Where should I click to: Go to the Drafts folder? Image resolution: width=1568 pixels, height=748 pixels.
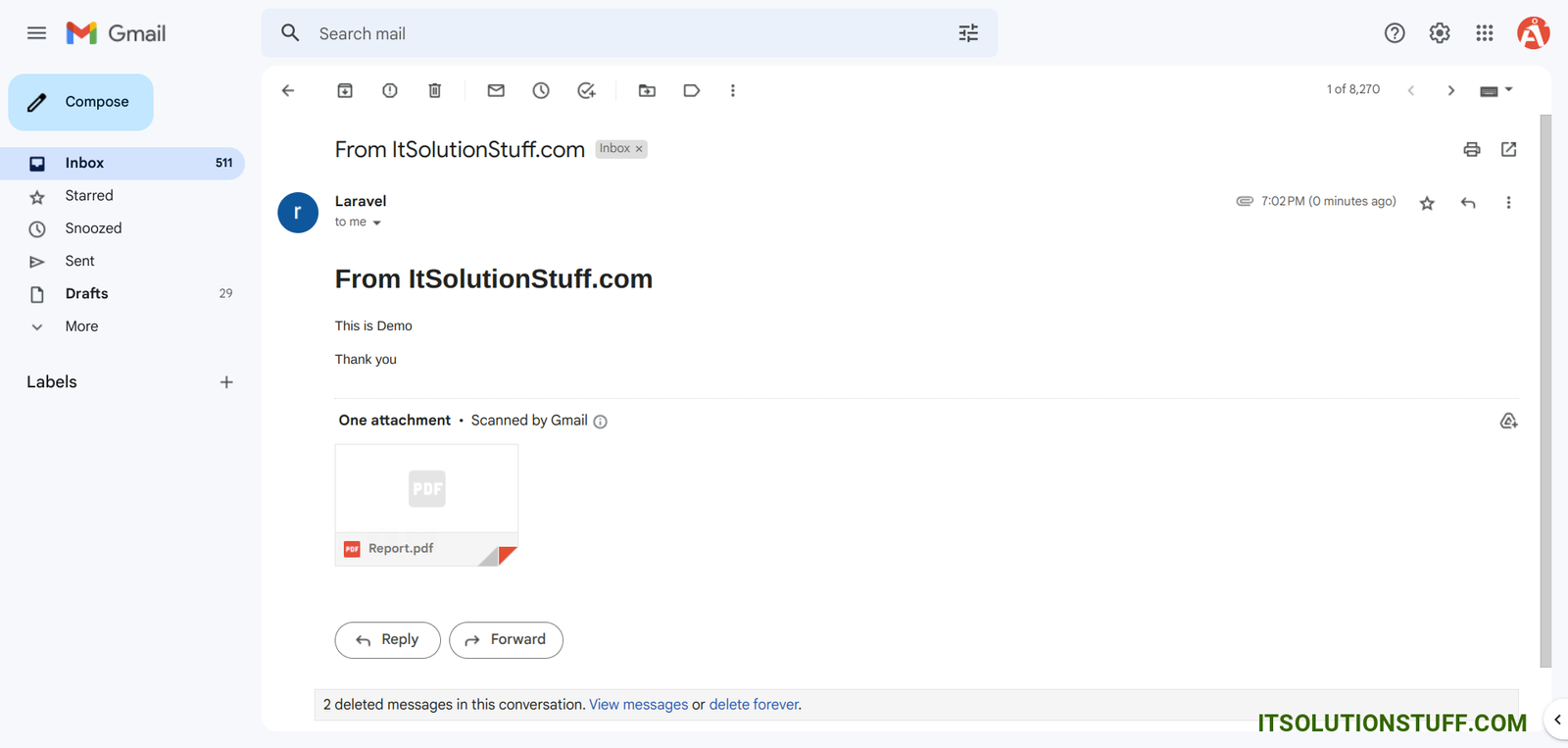(x=86, y=293)
